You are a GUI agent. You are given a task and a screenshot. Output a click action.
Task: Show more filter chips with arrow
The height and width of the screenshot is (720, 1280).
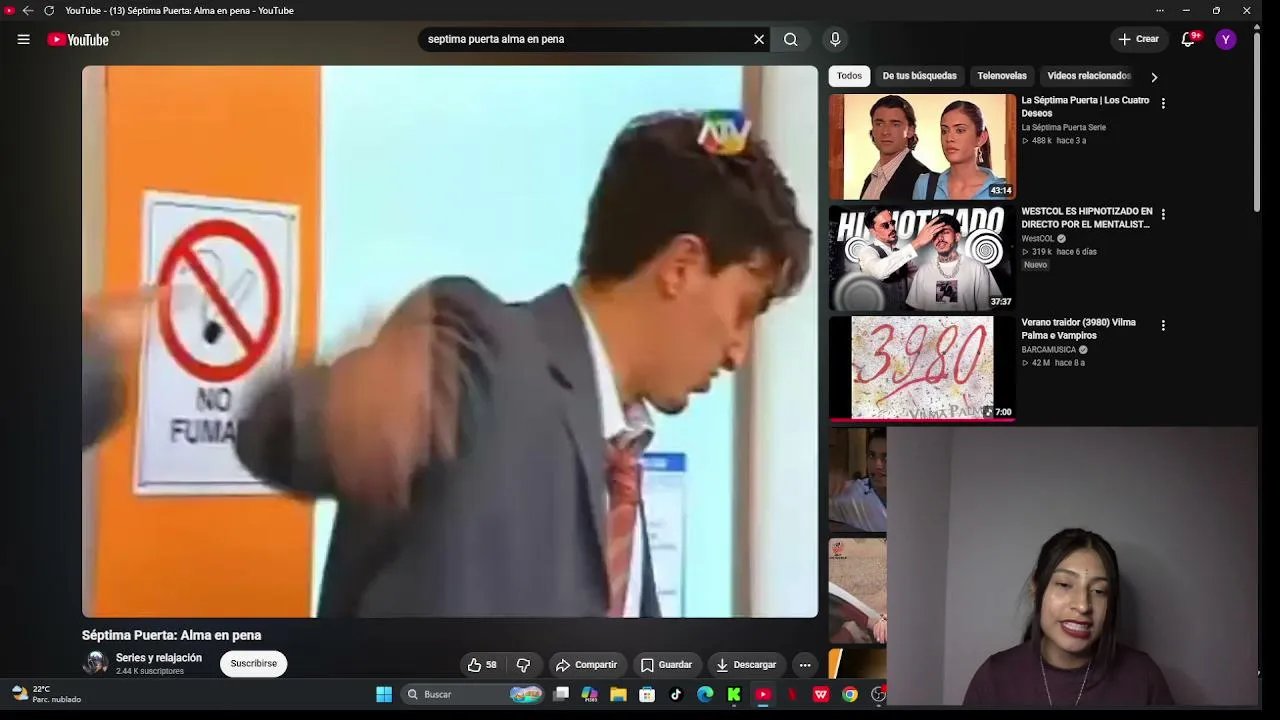pos(1154,77)
